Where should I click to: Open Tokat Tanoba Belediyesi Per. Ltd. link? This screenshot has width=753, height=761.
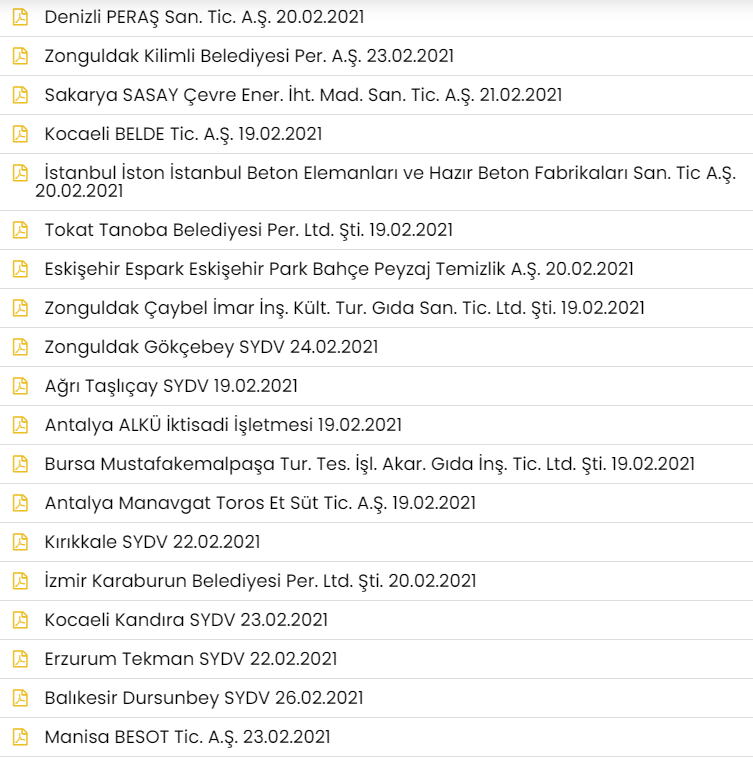coord(248,230)
